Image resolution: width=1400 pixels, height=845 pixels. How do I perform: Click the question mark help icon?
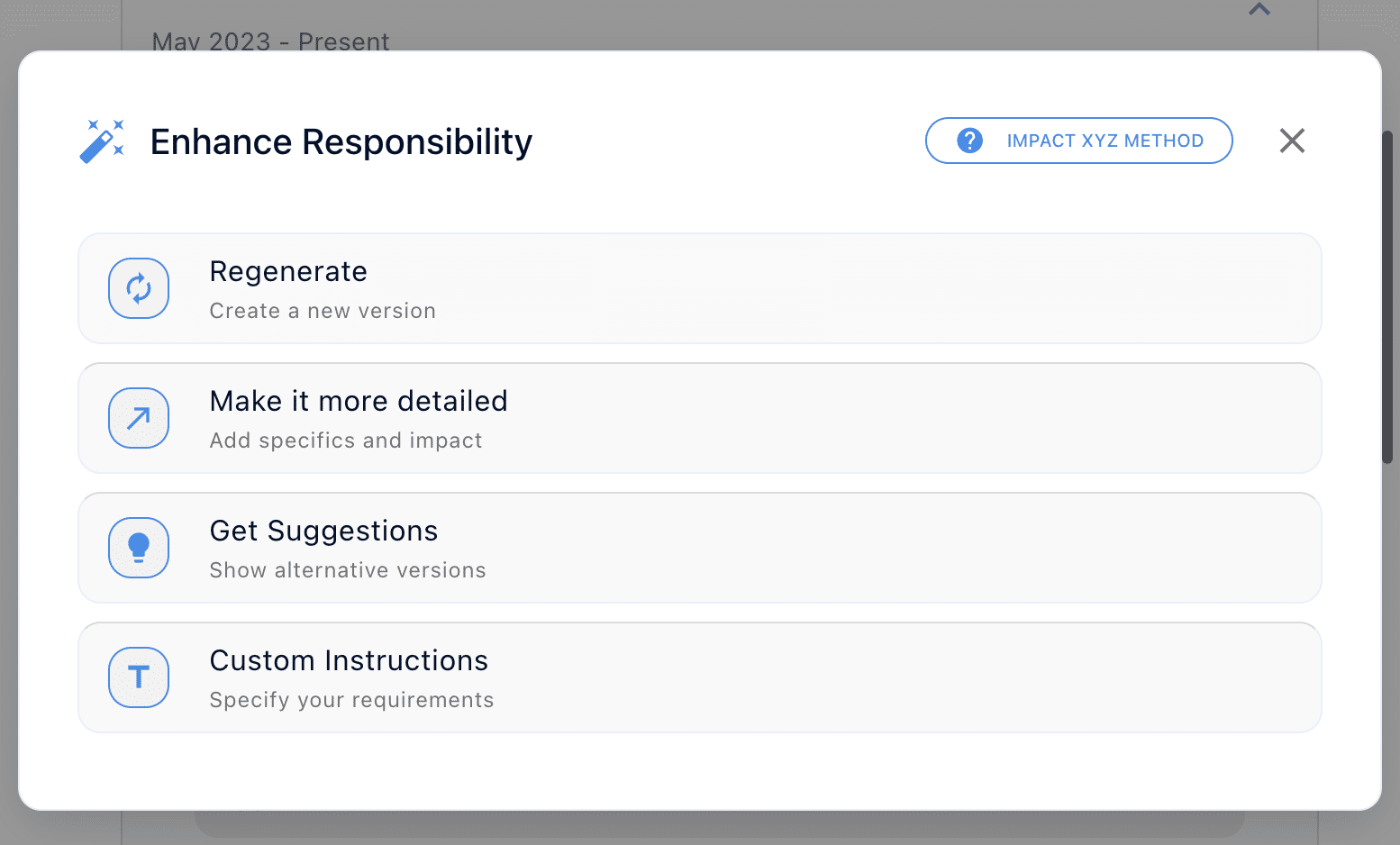969,141
